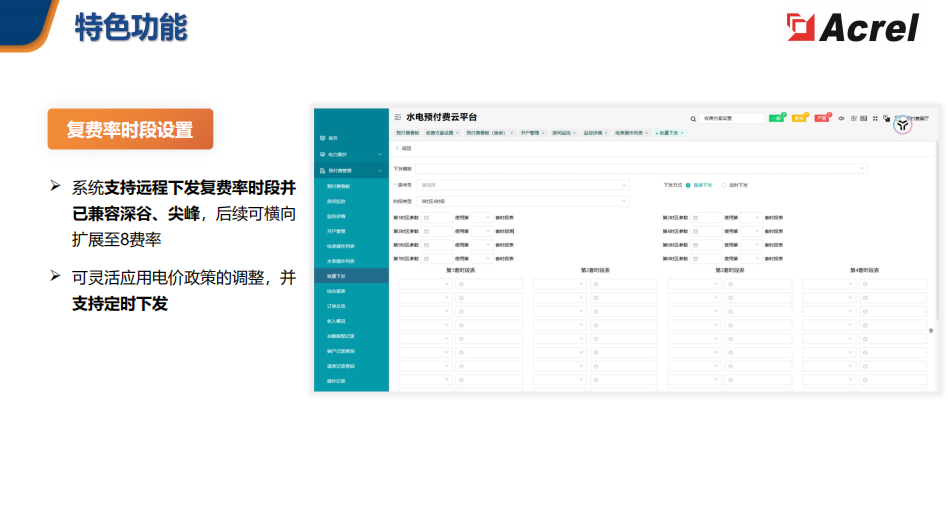Click the header search input field
Image resolution: width=948 pixels, height=527 pixels.
732,118
